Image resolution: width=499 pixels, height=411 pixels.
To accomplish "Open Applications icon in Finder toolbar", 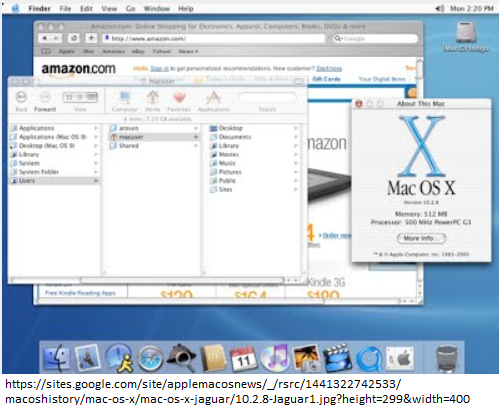I will pyautogui.click(x=214, y=98).
